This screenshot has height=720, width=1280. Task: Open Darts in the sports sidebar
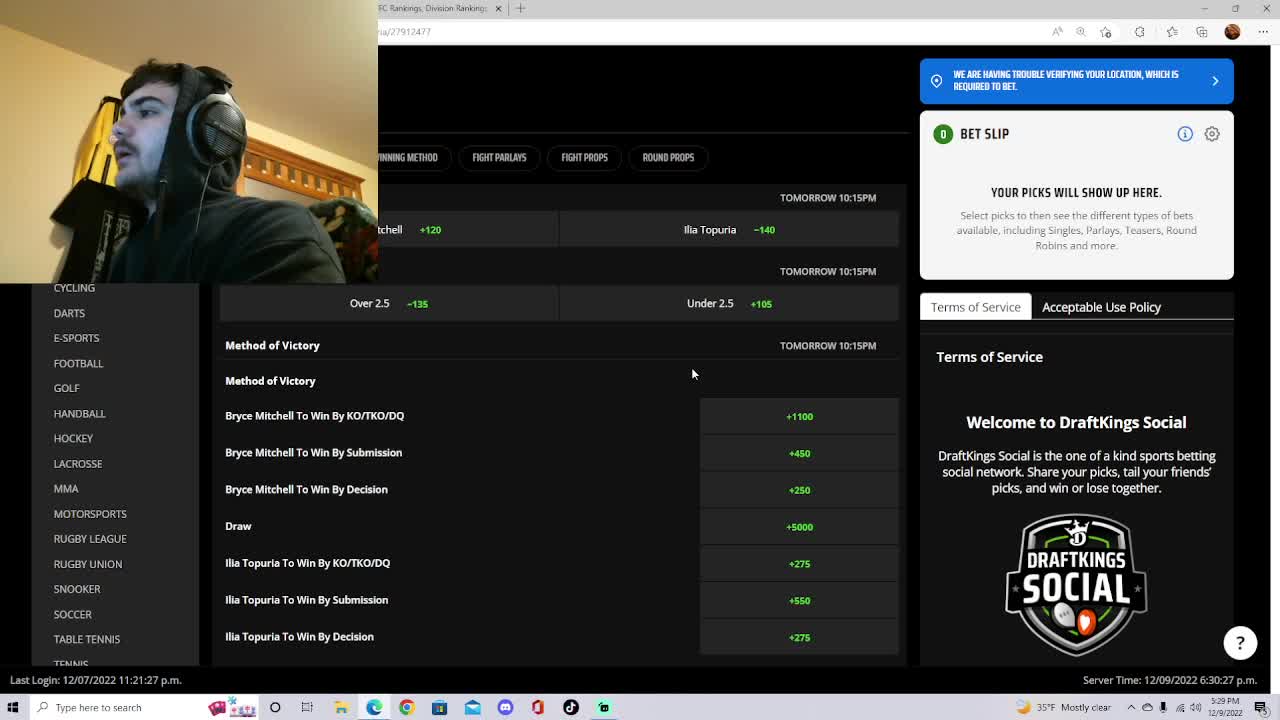[x=69, y=313]
